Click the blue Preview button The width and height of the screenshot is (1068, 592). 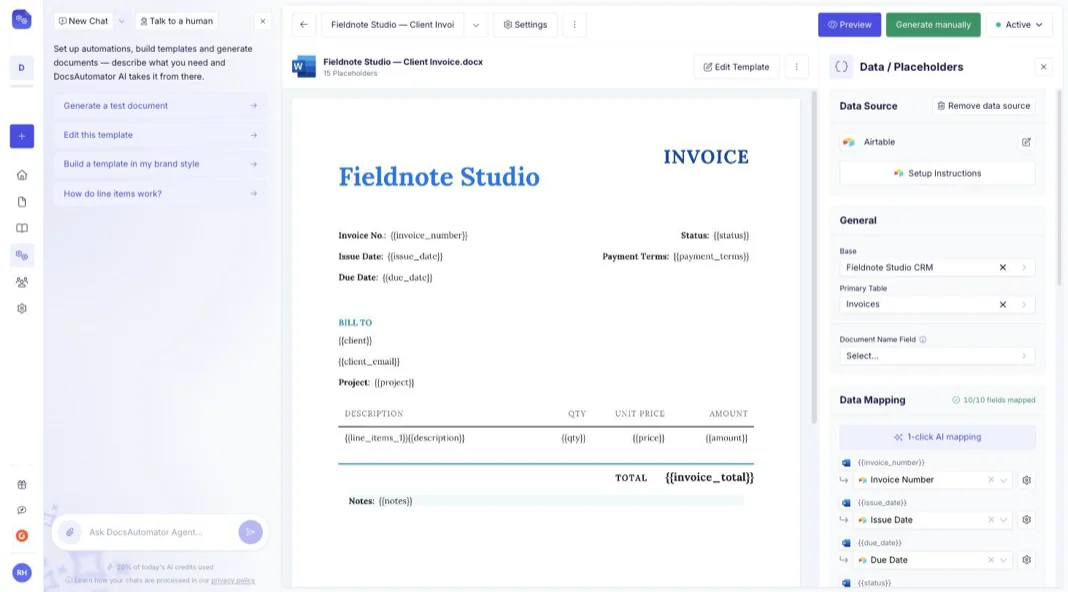849,25
